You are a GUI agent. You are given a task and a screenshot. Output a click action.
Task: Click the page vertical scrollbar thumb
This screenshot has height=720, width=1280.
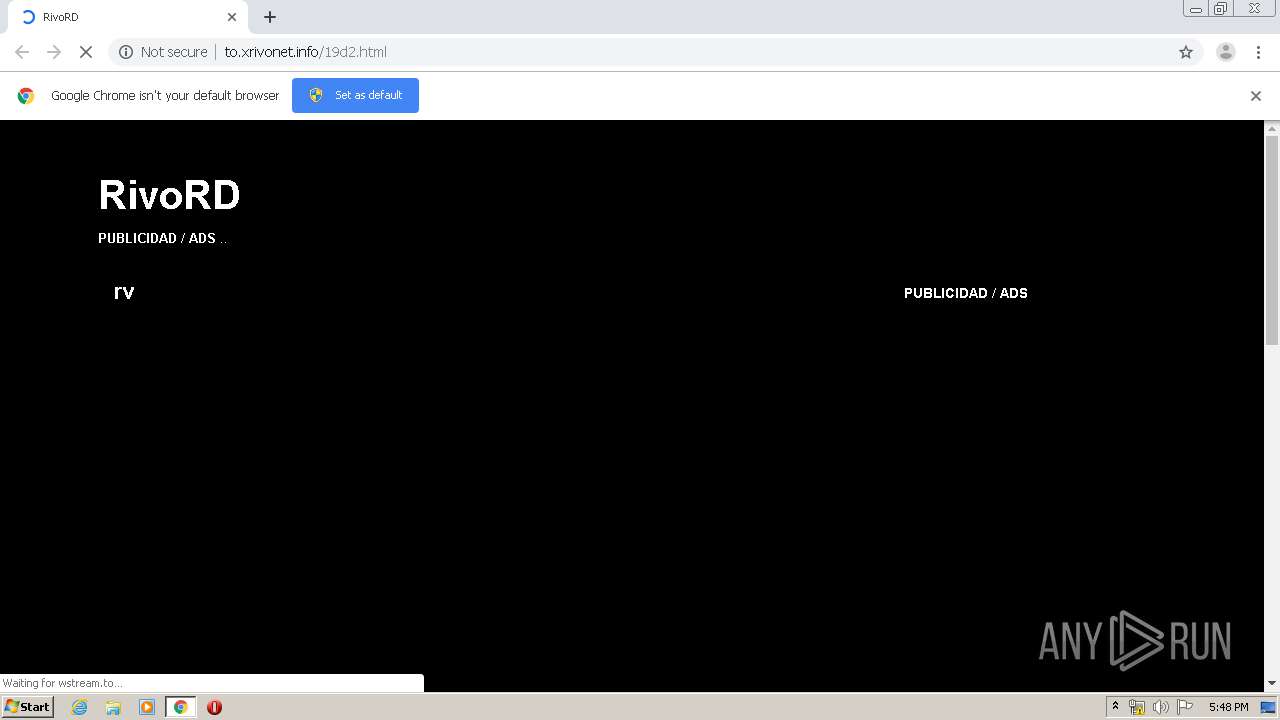point(1272,241)
